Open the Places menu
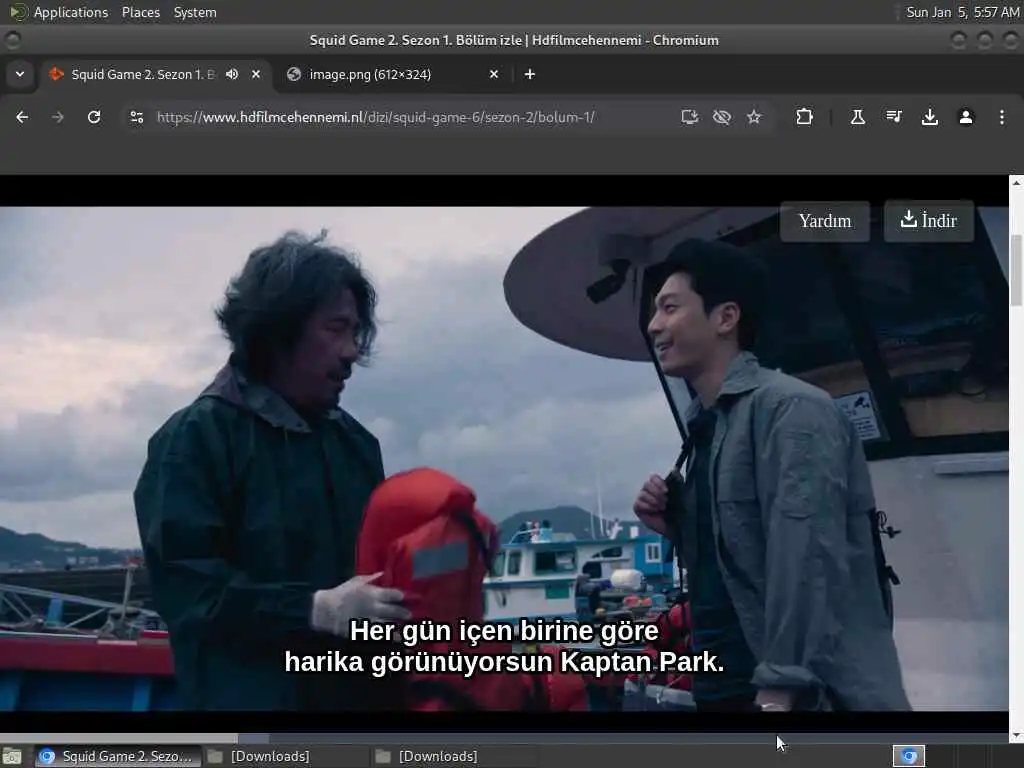Image resolution: width=1024 pixels, height=768 pixels. pos(140,12)
